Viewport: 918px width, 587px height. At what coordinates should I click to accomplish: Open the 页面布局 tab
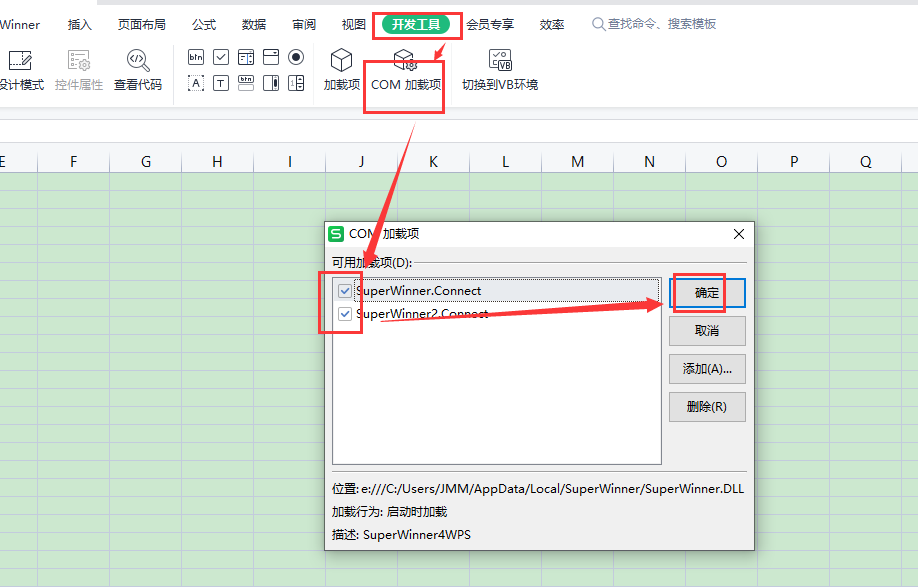[142, 25]
